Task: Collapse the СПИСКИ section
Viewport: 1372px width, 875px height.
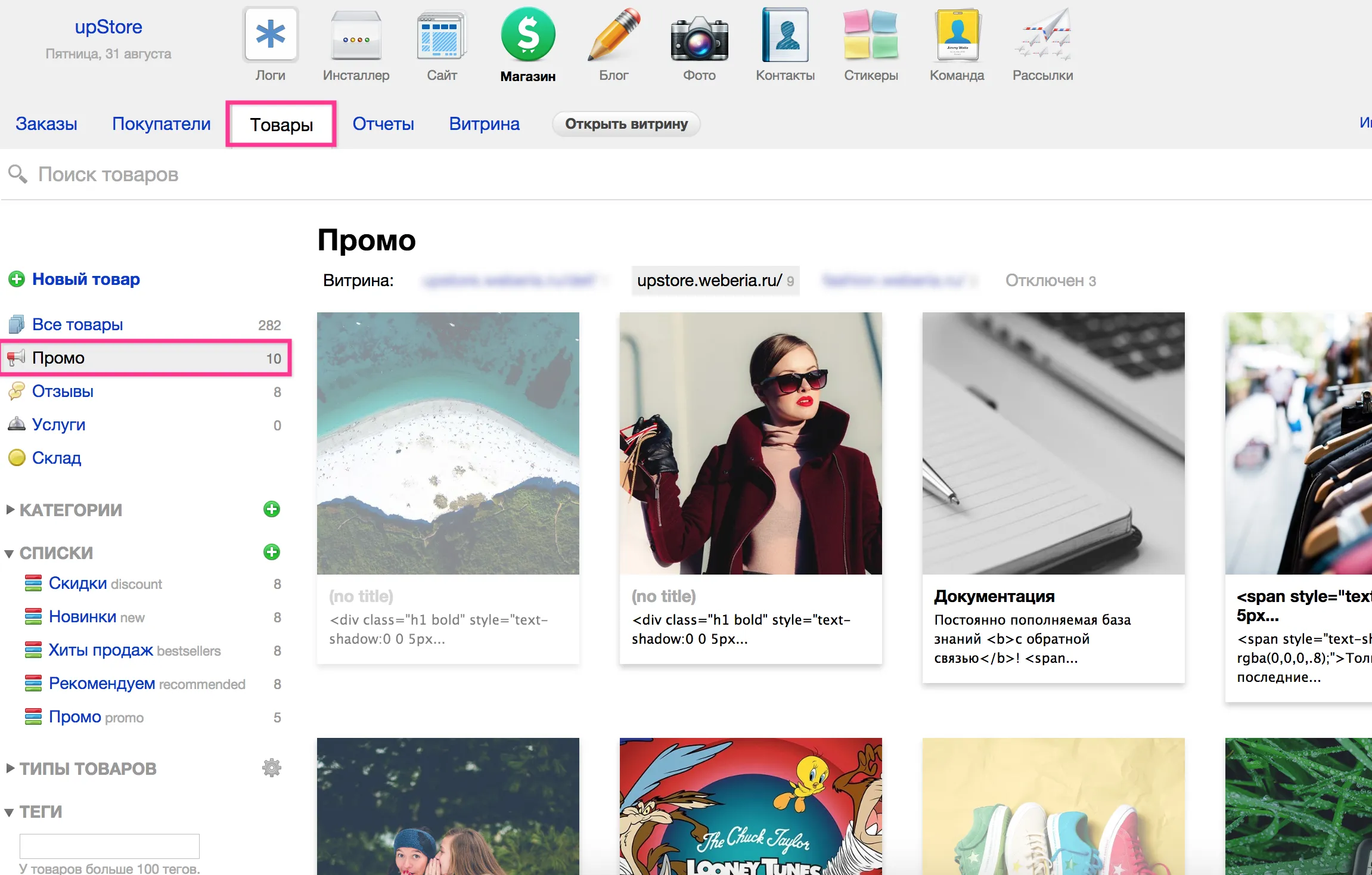Action: tap(9, 554)
